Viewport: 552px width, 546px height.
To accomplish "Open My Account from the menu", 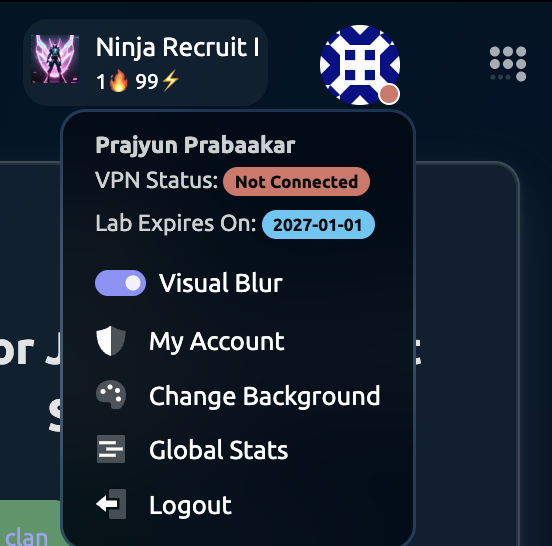I will (x=217, y=341).
